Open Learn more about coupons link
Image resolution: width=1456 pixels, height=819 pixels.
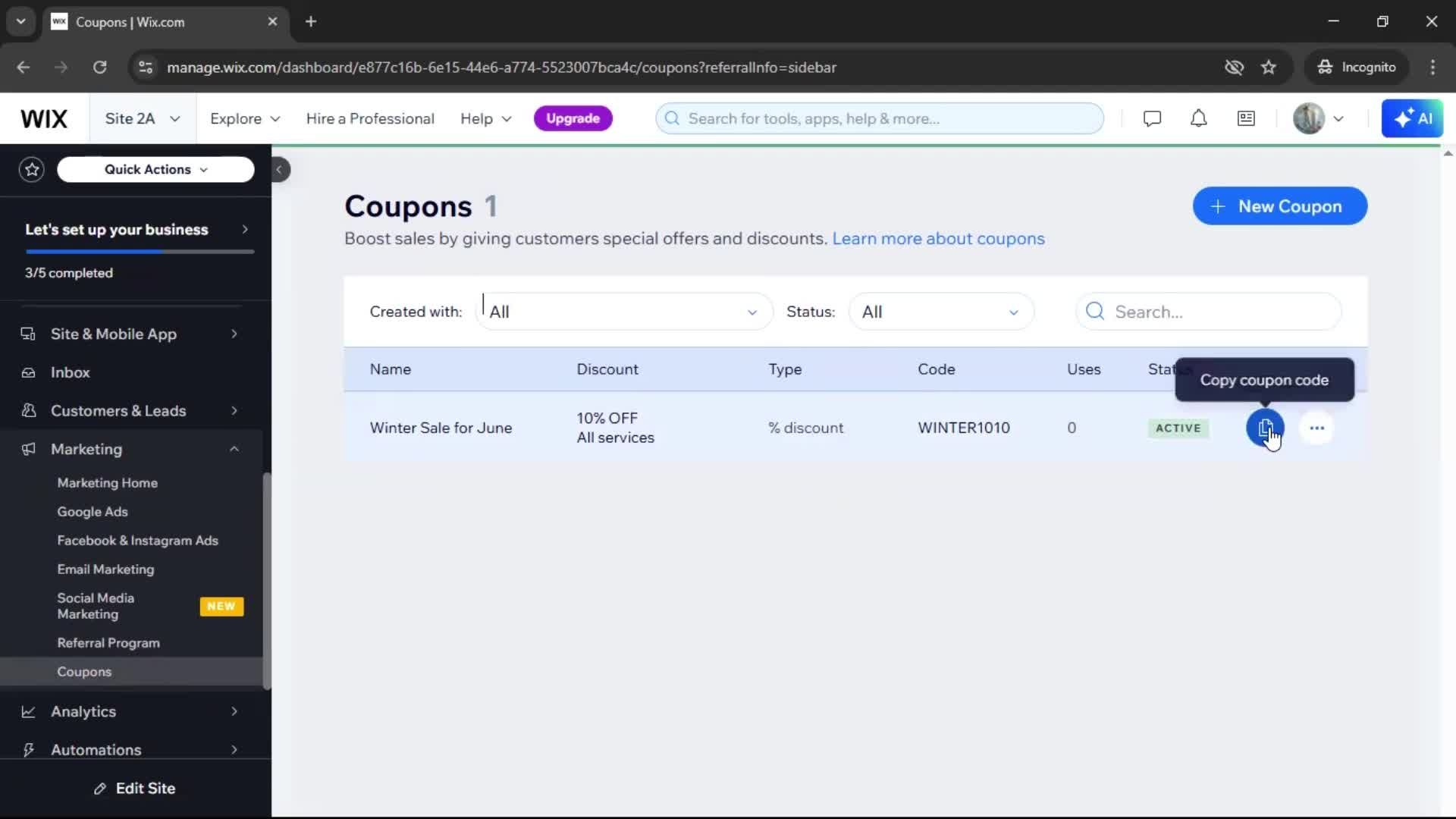click(938, 238)
